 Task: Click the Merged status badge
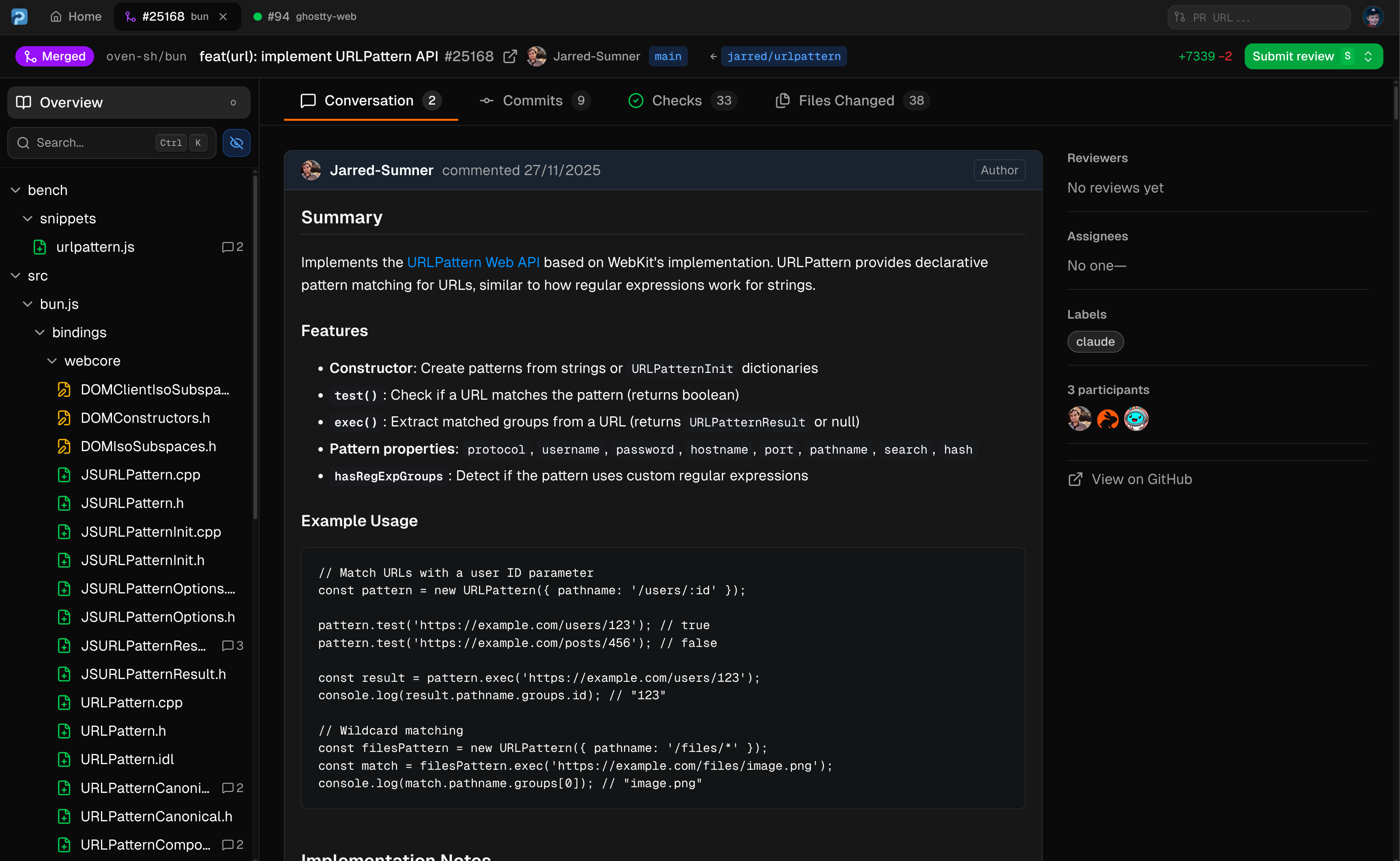click(55, 56)
